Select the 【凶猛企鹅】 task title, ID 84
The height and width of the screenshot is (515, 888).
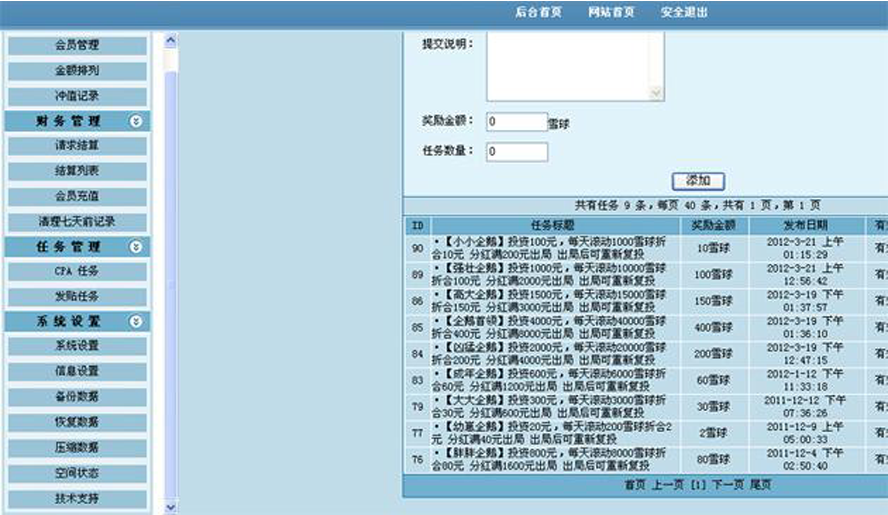click(548, 354)
